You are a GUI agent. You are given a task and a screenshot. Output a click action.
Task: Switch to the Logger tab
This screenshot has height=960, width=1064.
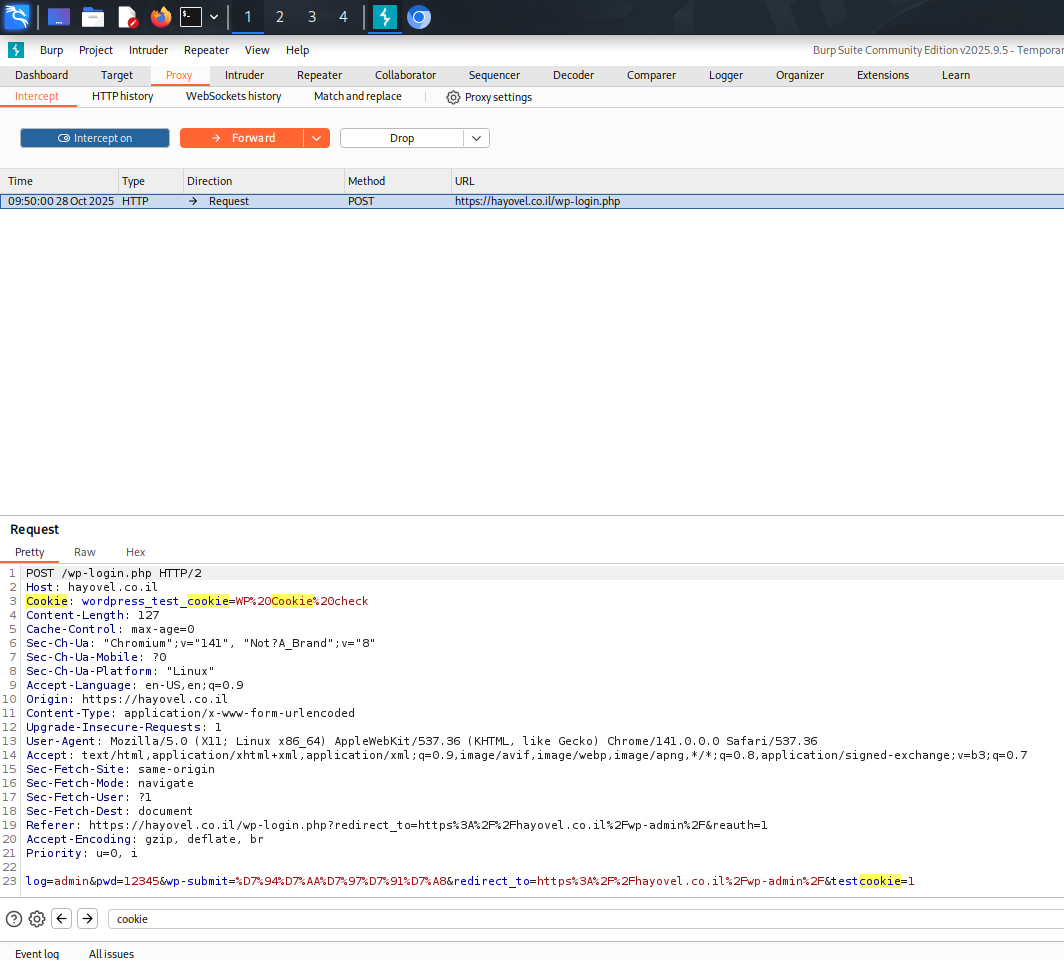coord(726,75)
